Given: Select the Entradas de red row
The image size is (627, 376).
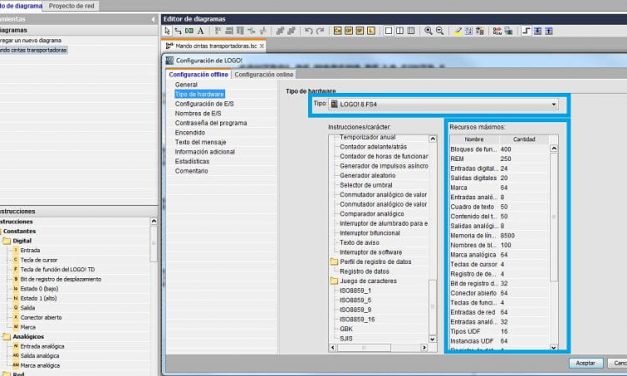Looking at the screenshot, I should (x=499, y=312).
